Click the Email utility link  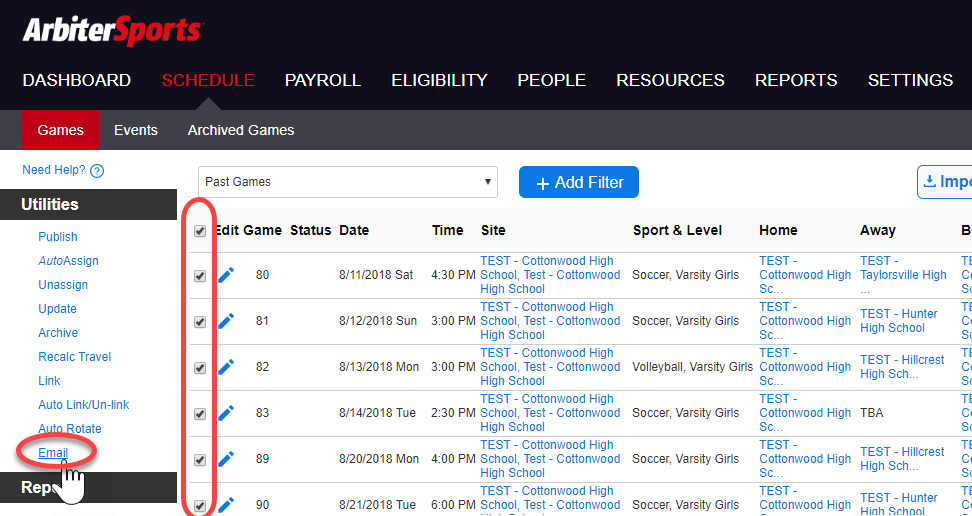coord(53,453)
